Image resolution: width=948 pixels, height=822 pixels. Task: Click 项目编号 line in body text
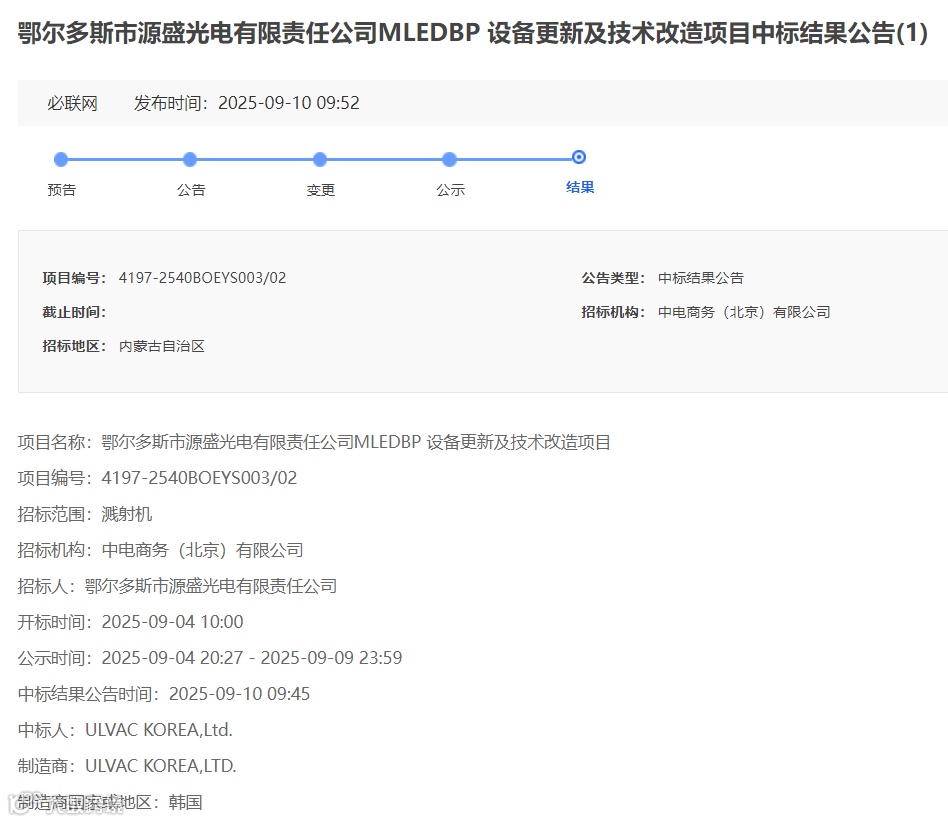(157, 478)
